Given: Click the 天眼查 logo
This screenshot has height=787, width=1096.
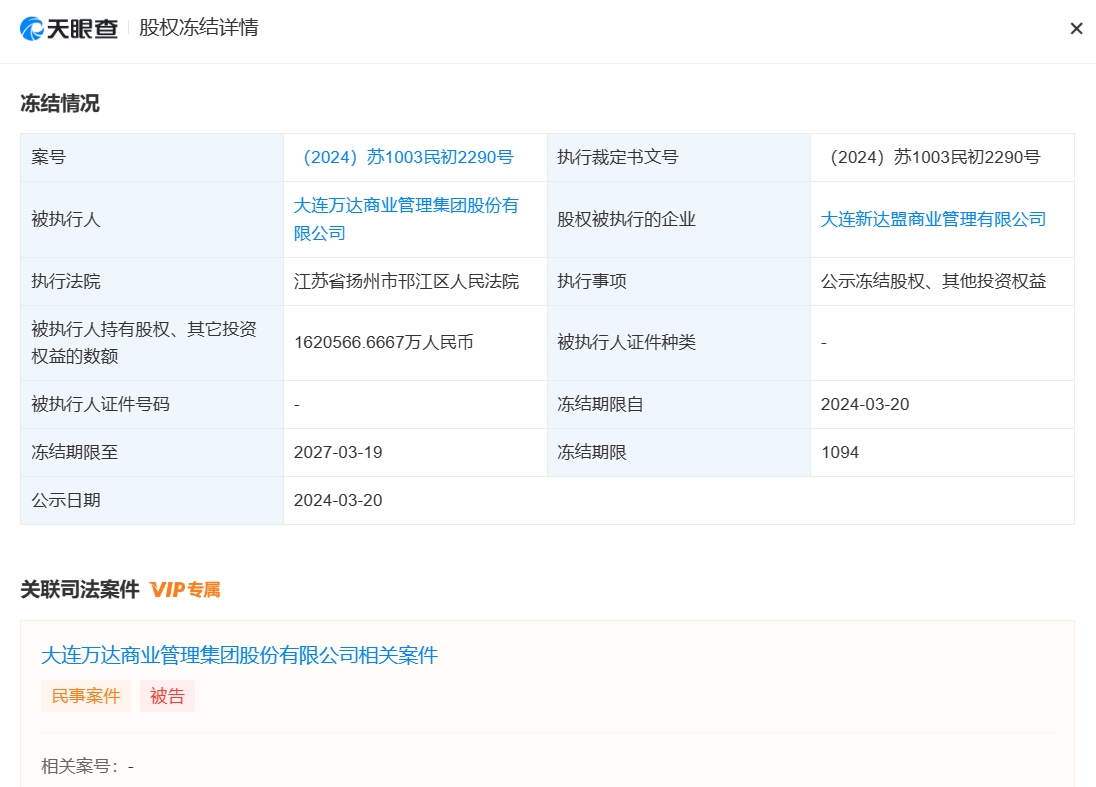Looking at the screenshot, I should coord(68,29).
